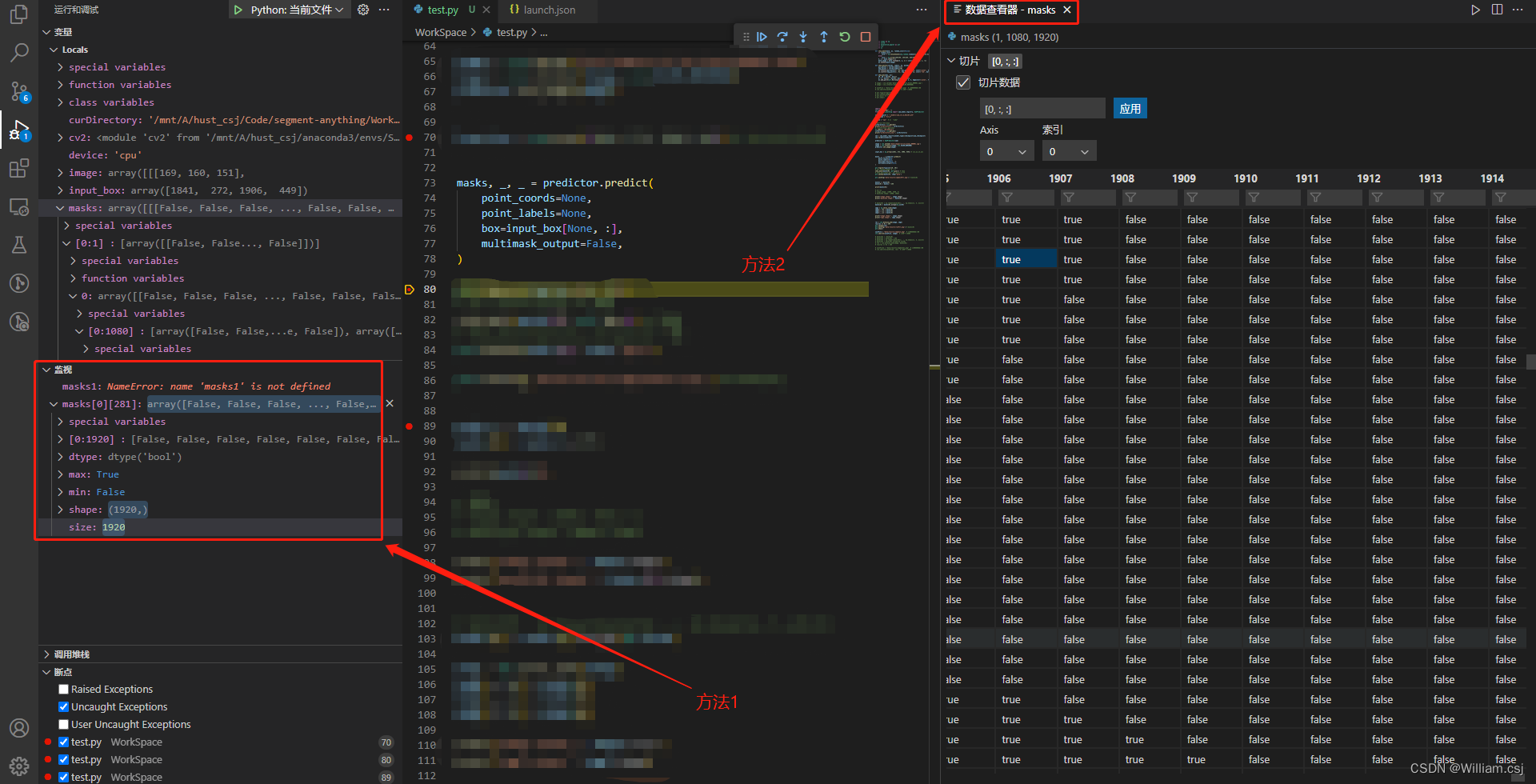Toggle the 切片数据 checkbox
The width and height of the screenshot is (1536, 784).
tap(963, 82)
